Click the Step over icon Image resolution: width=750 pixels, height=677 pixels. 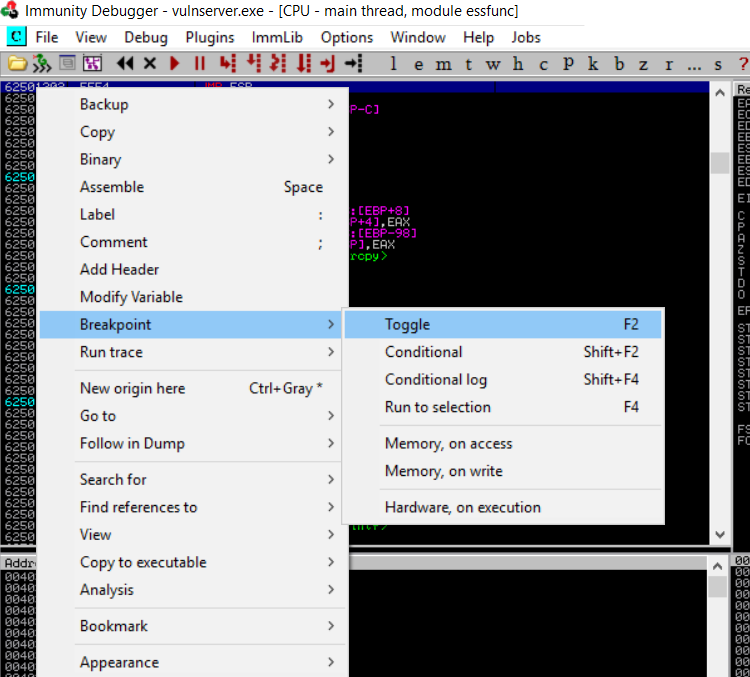pyautogui.click(x=254, y=63)
